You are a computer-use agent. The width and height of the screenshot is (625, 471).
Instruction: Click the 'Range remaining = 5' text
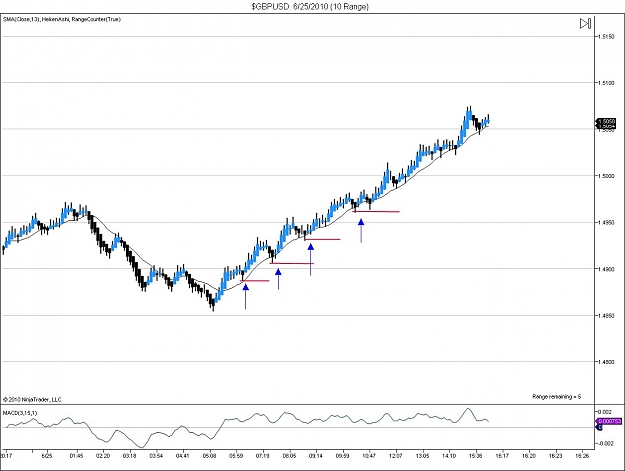click(x=556, y=396)
